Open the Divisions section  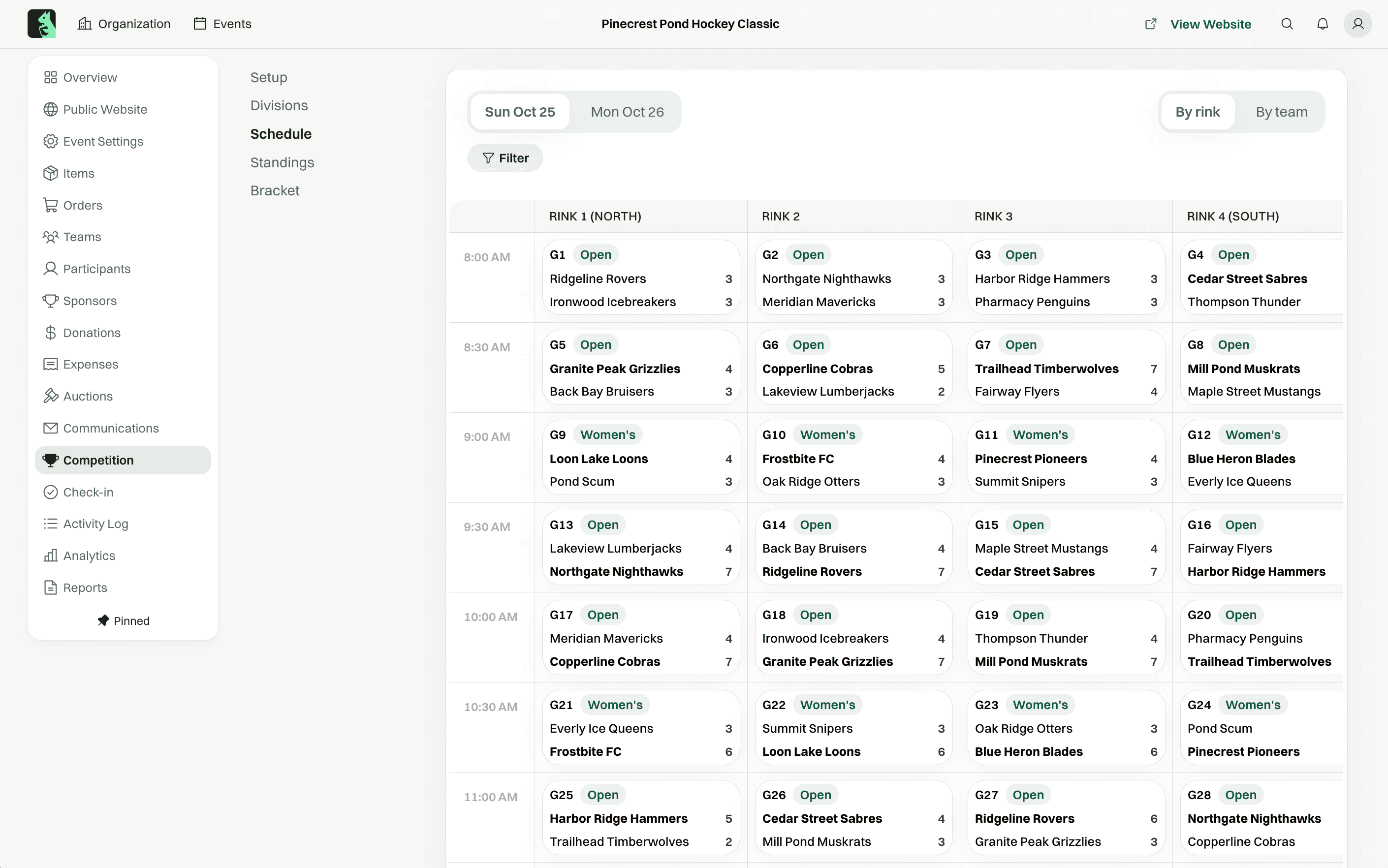point(279,106)
